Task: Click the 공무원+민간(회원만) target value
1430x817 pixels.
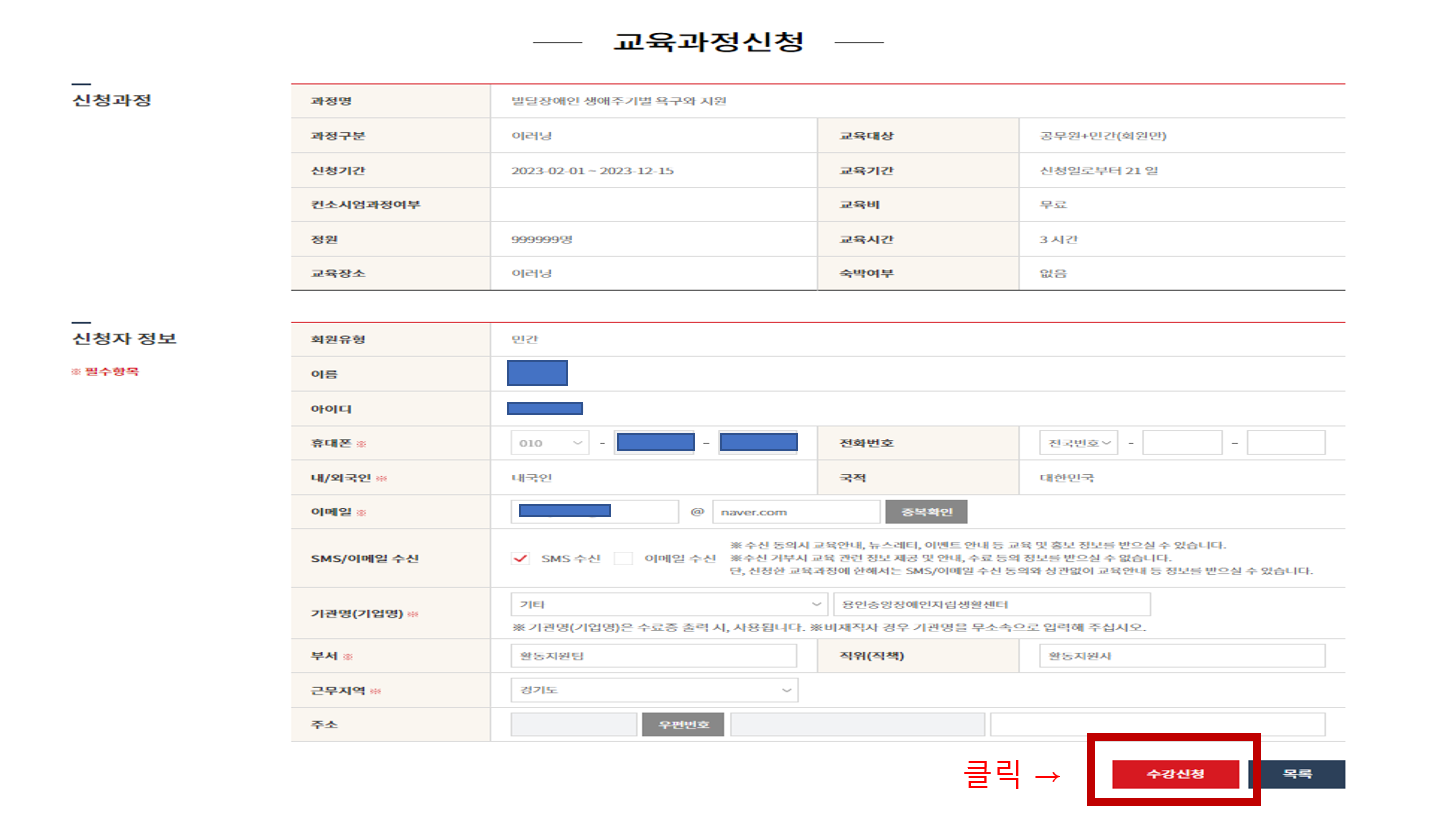Action: (1103, 135)
